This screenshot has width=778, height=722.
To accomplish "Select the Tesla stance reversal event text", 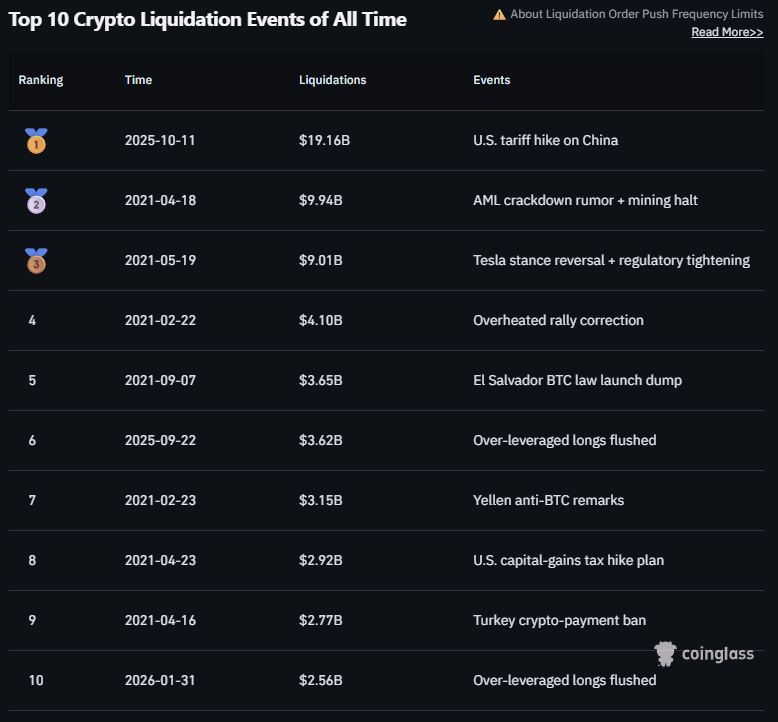I will tap(611, 261).
